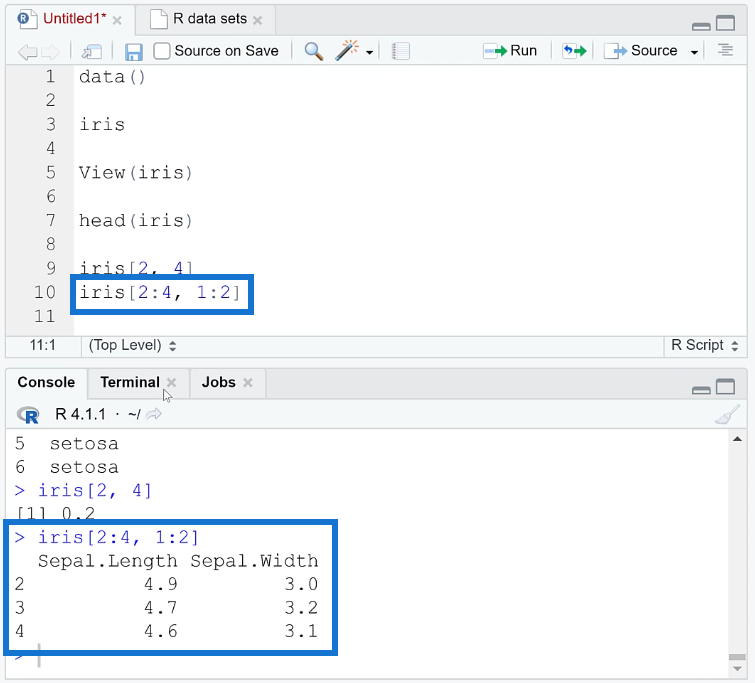Click the Sepal.Width column header in console
755x683 pixels.
[254, 561]
